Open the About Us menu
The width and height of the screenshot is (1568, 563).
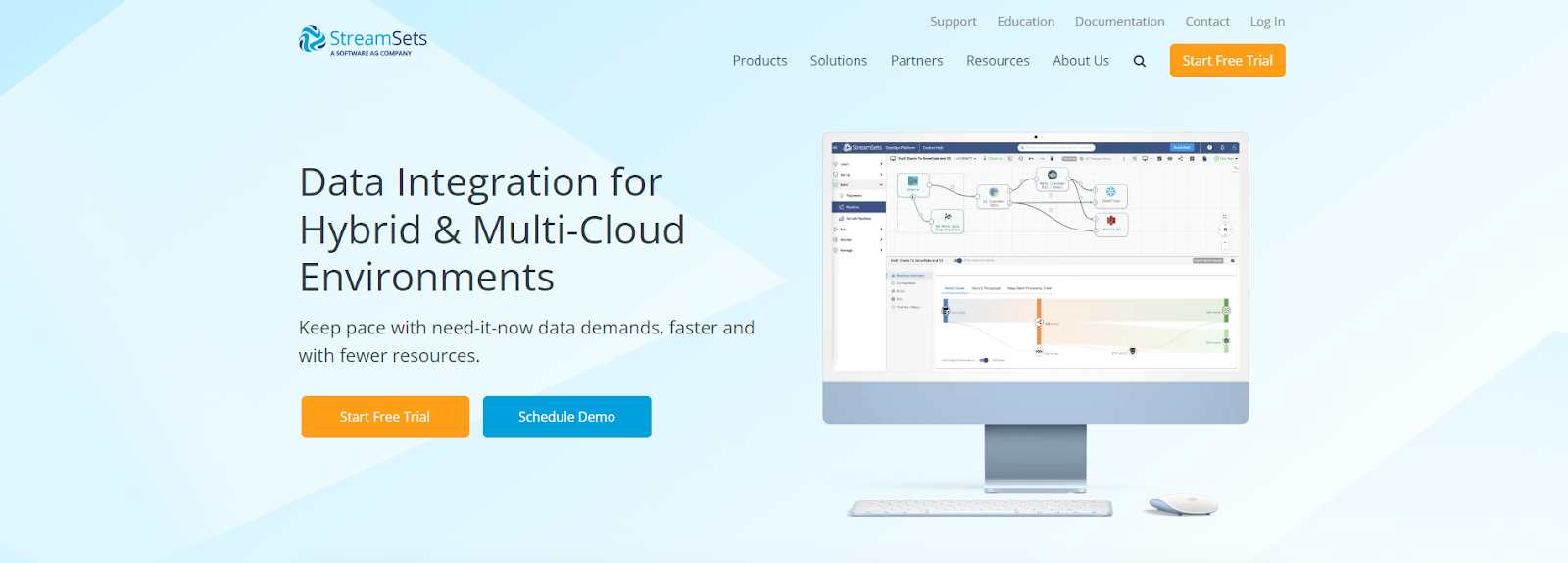[1081, 61]
